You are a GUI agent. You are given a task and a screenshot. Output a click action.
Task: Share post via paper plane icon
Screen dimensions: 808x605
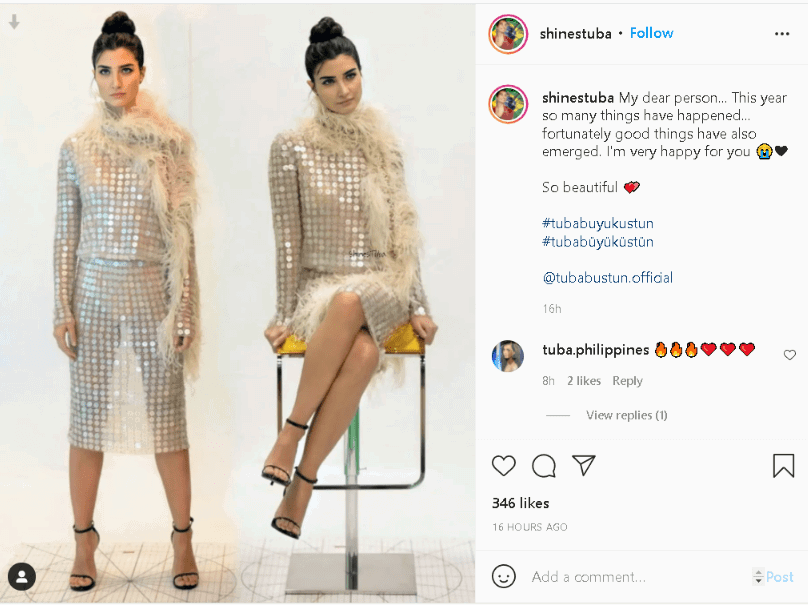(584, 465)
